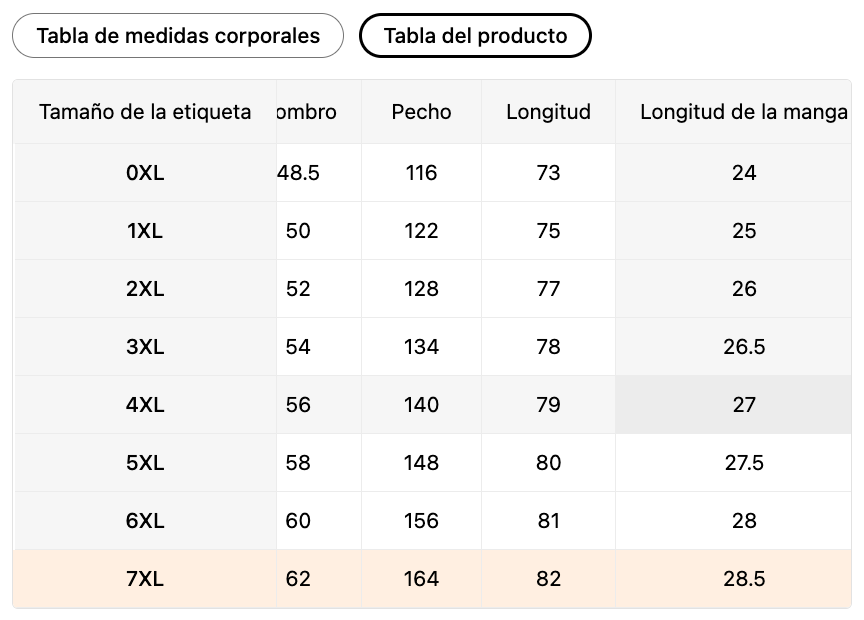The image size is (864, 620).
Task: Click the Longitud value 77 cell
Action: point(548,289)
